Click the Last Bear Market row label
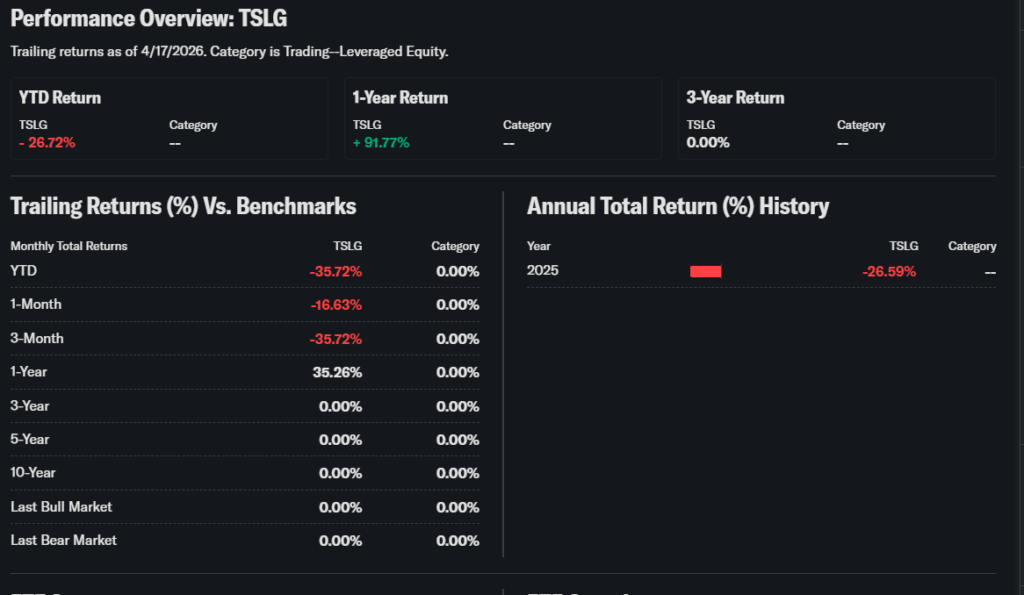 point(63,540)
